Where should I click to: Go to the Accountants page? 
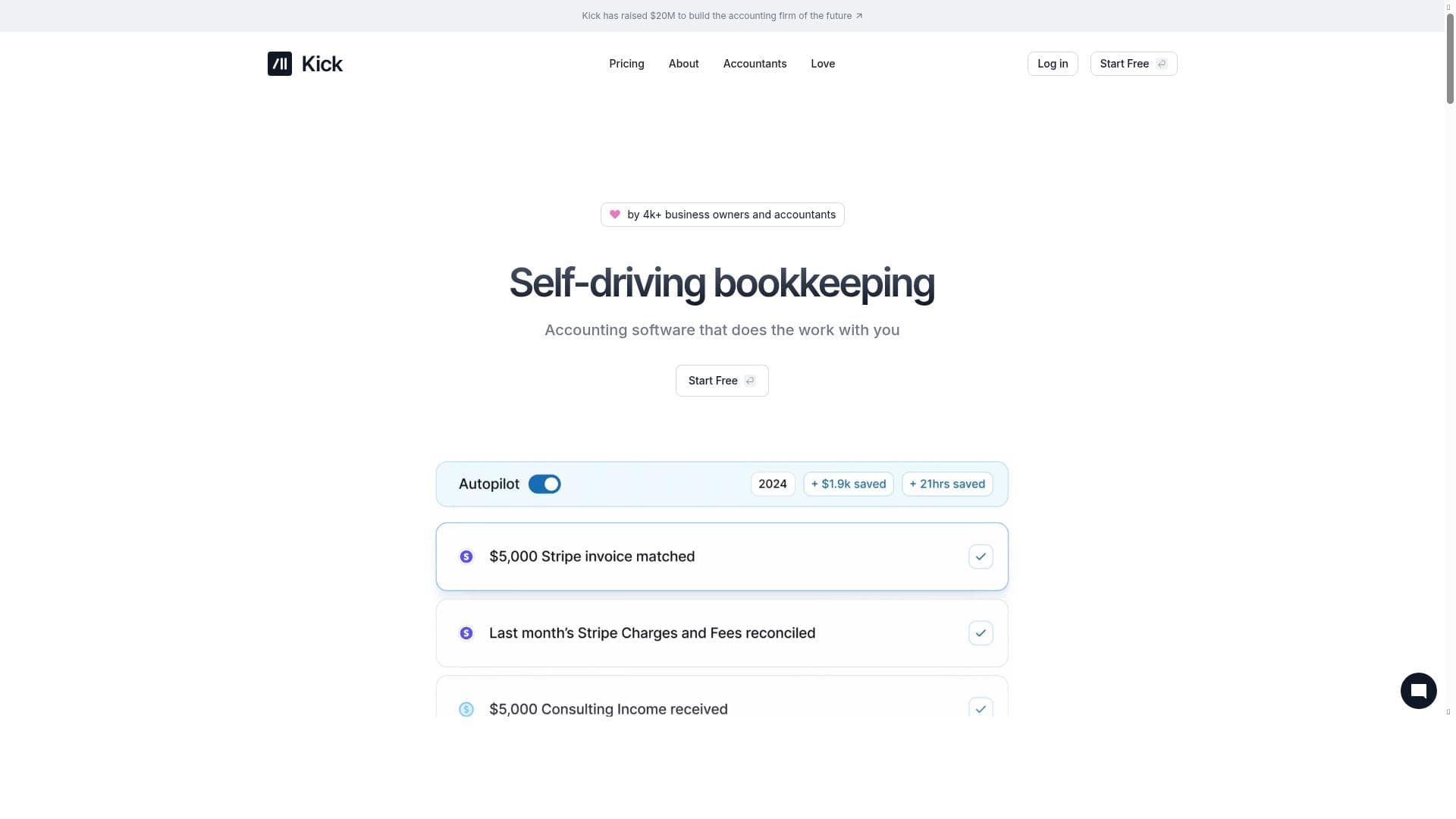(755, 64)
